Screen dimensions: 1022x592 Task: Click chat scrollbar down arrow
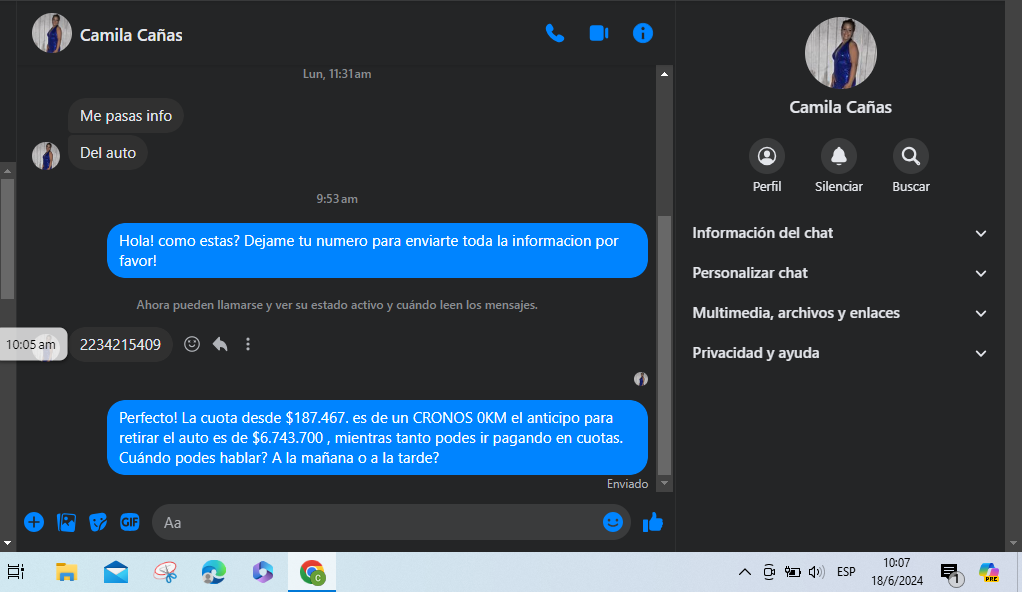[x=664, y=483]
